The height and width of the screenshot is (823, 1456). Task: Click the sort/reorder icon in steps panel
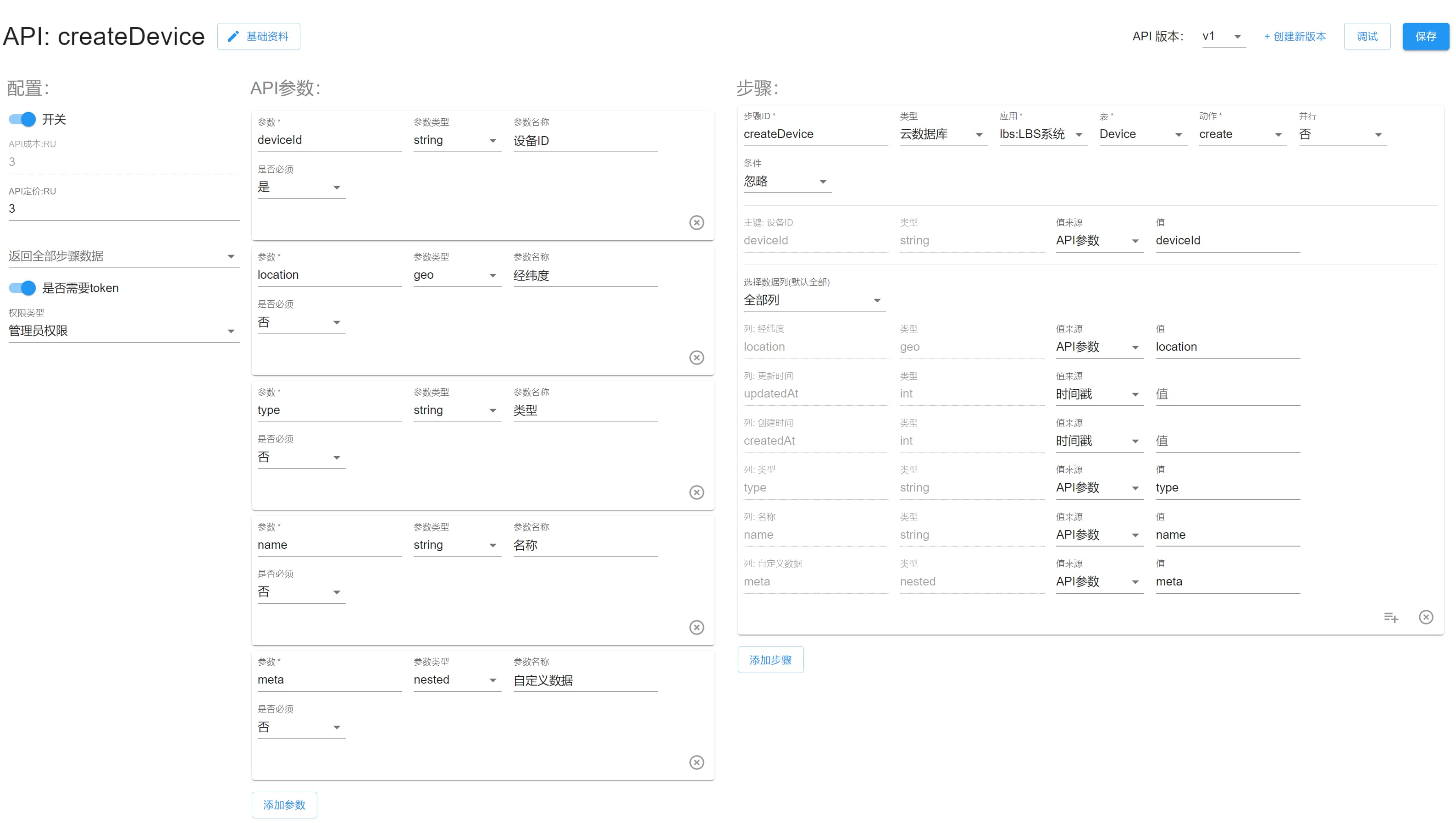click(x=1391, y=617)
